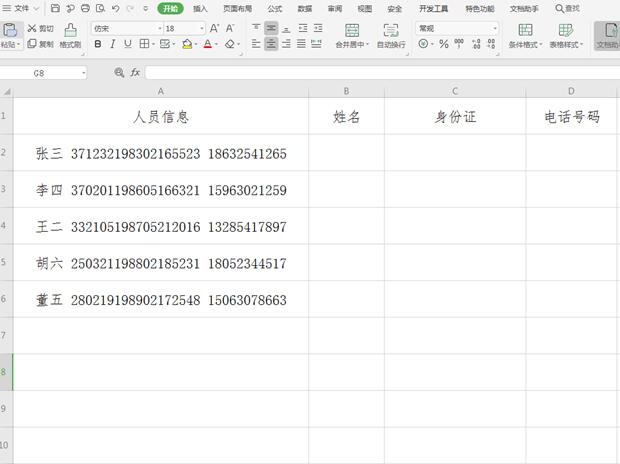Screen dimensions: 620x464
Task: Open the font name dropdown (仿宋)
Action: coord(160,28)
